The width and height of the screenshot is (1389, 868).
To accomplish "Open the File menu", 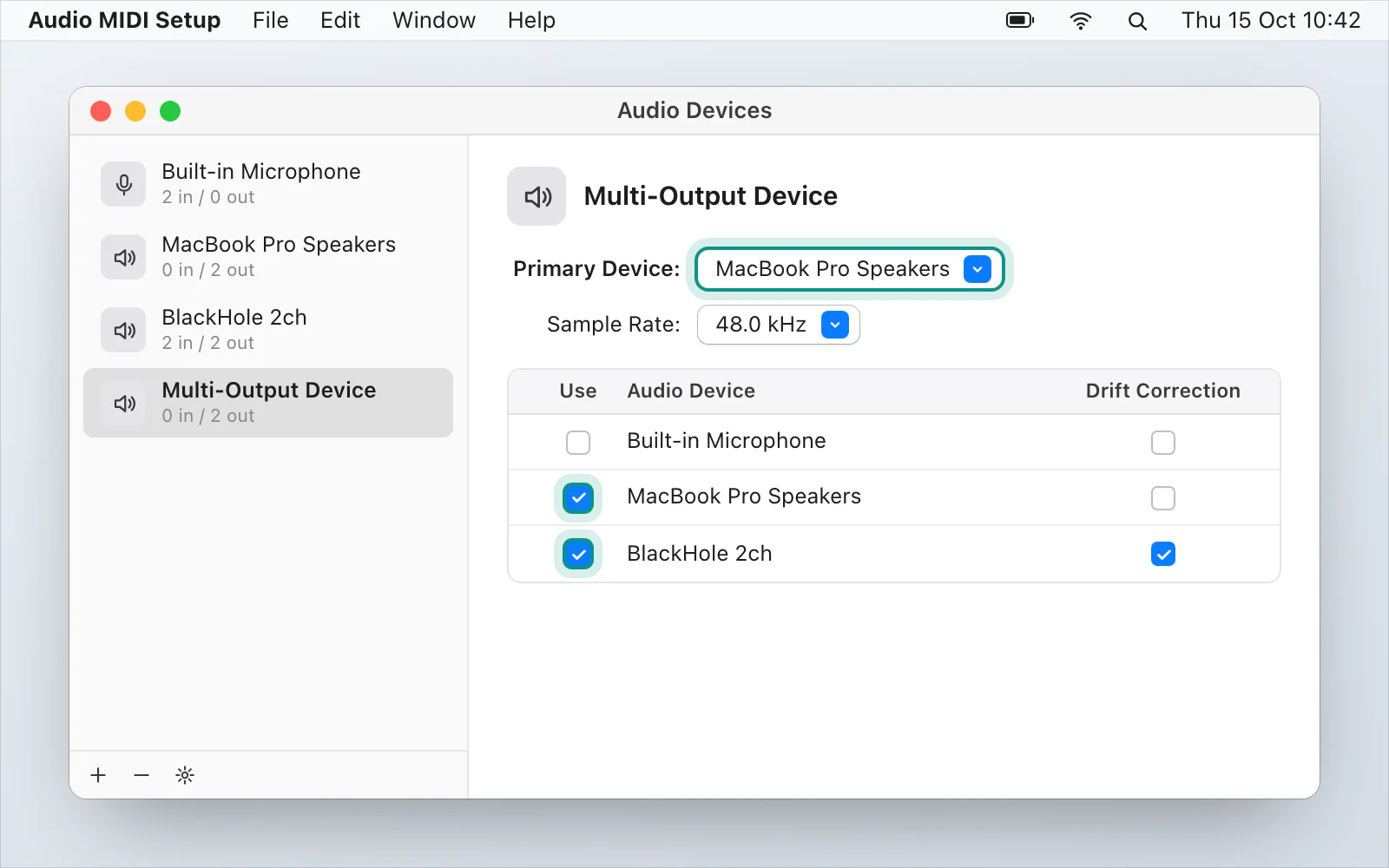I will pyautogui.click(x=271, y=20).
